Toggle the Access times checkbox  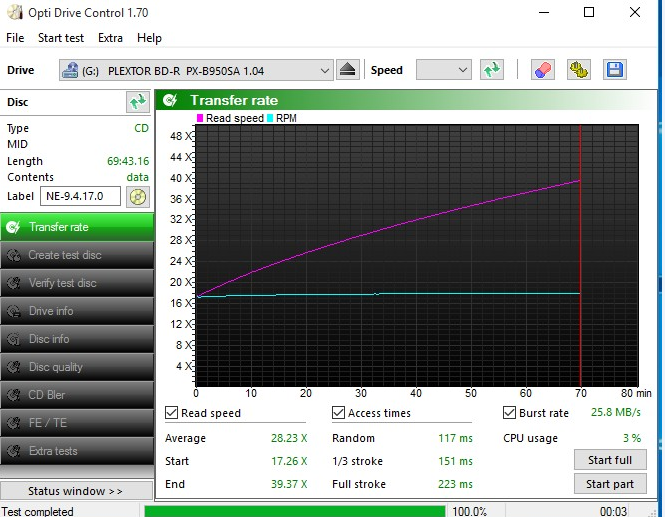pos(338,413)
